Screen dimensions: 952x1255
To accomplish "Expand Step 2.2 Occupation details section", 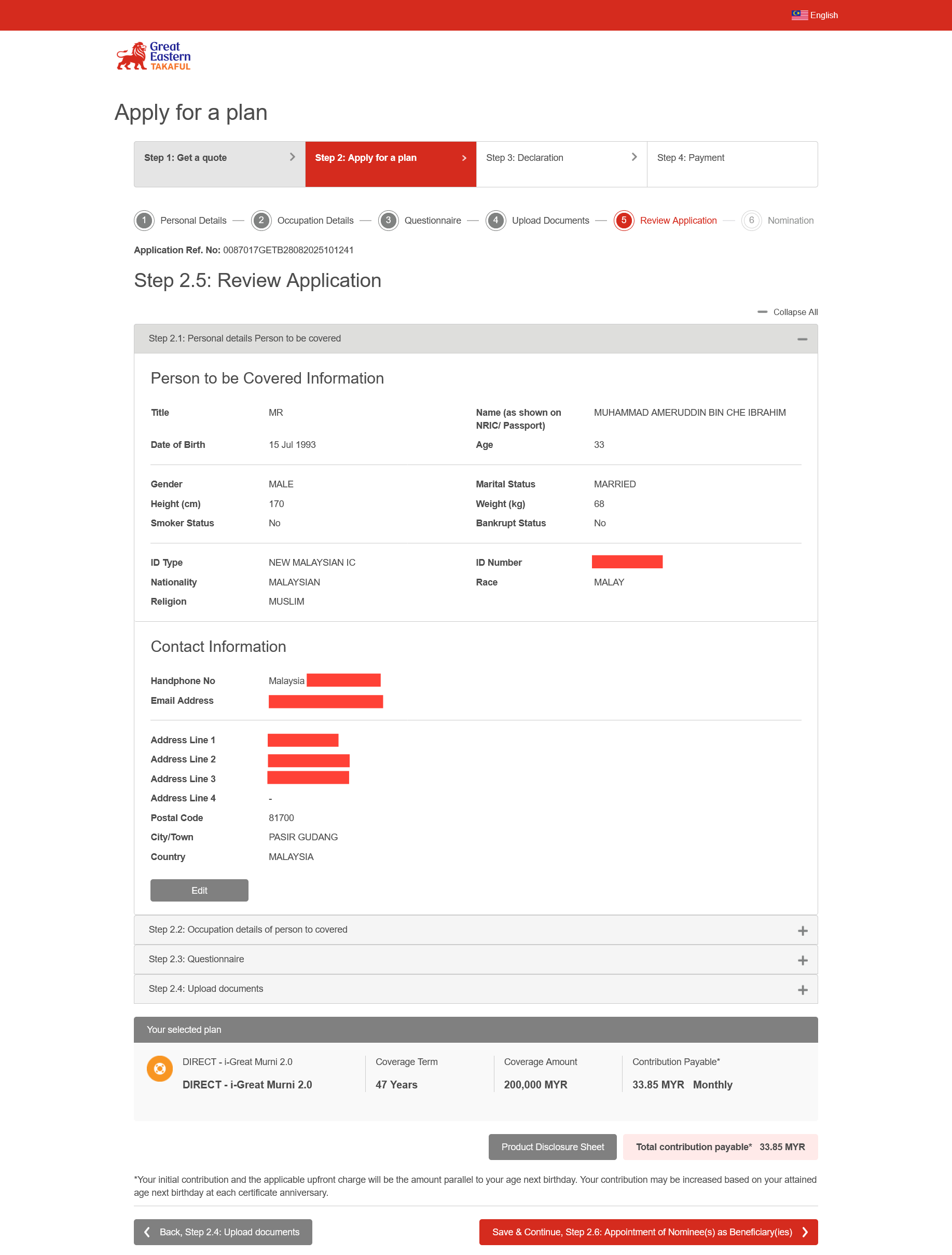I will pos(476,930).
